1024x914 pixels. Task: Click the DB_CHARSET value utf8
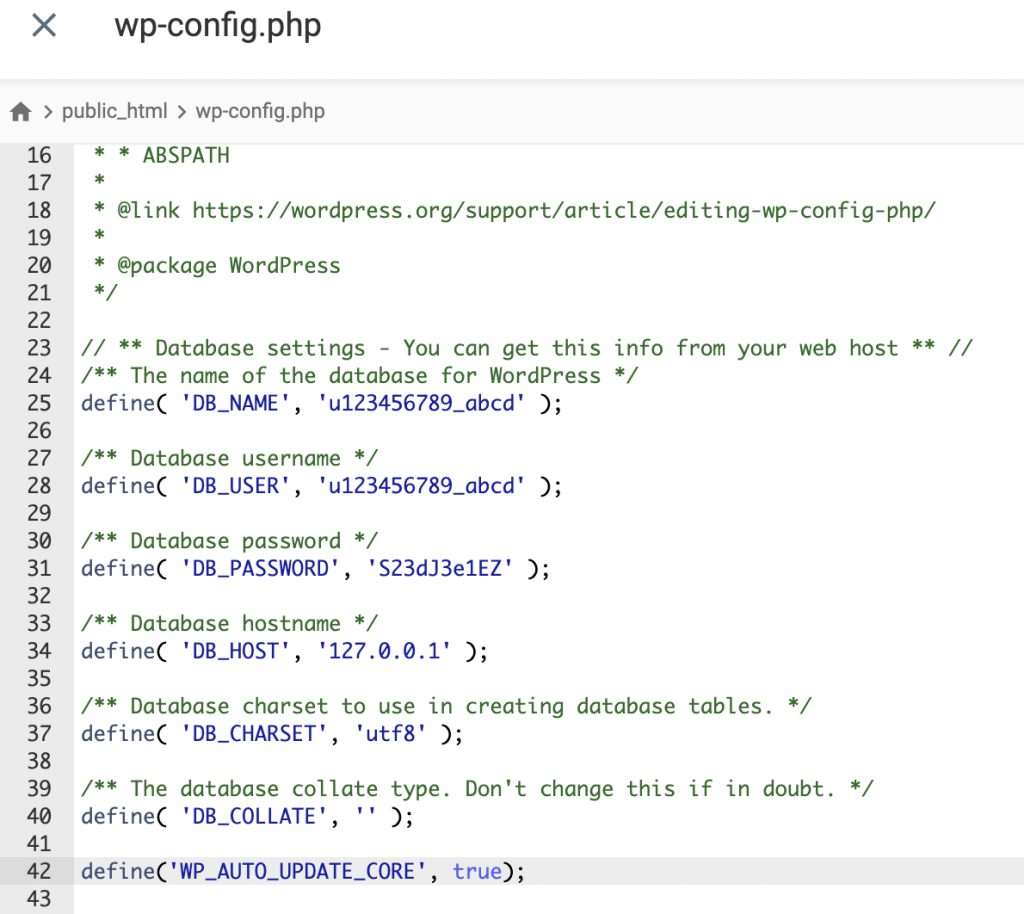tap(400, 733)
